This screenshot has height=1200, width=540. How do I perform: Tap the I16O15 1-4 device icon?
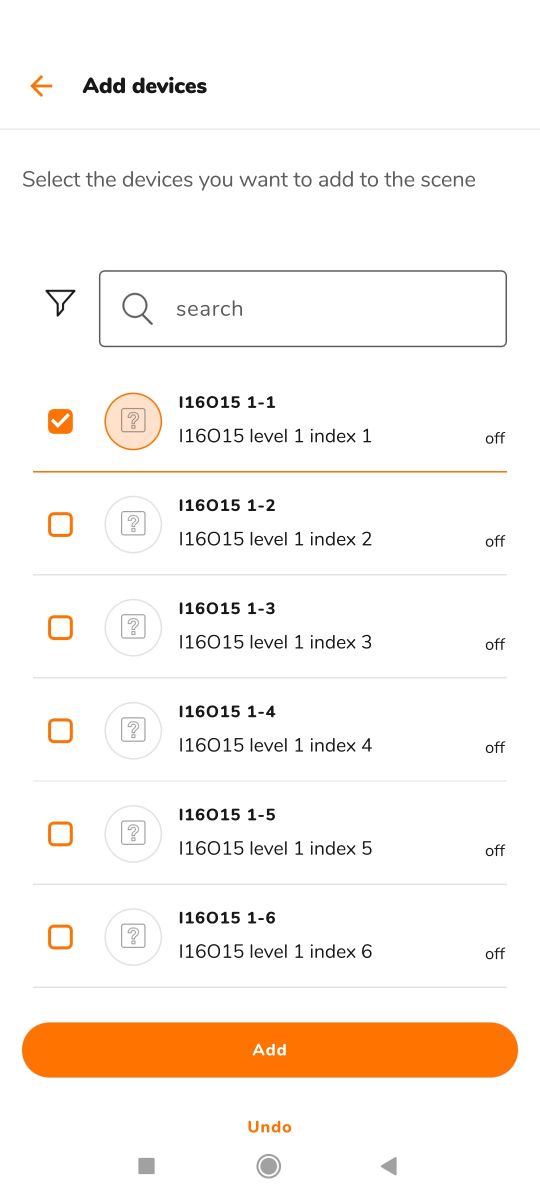[133, 730]
